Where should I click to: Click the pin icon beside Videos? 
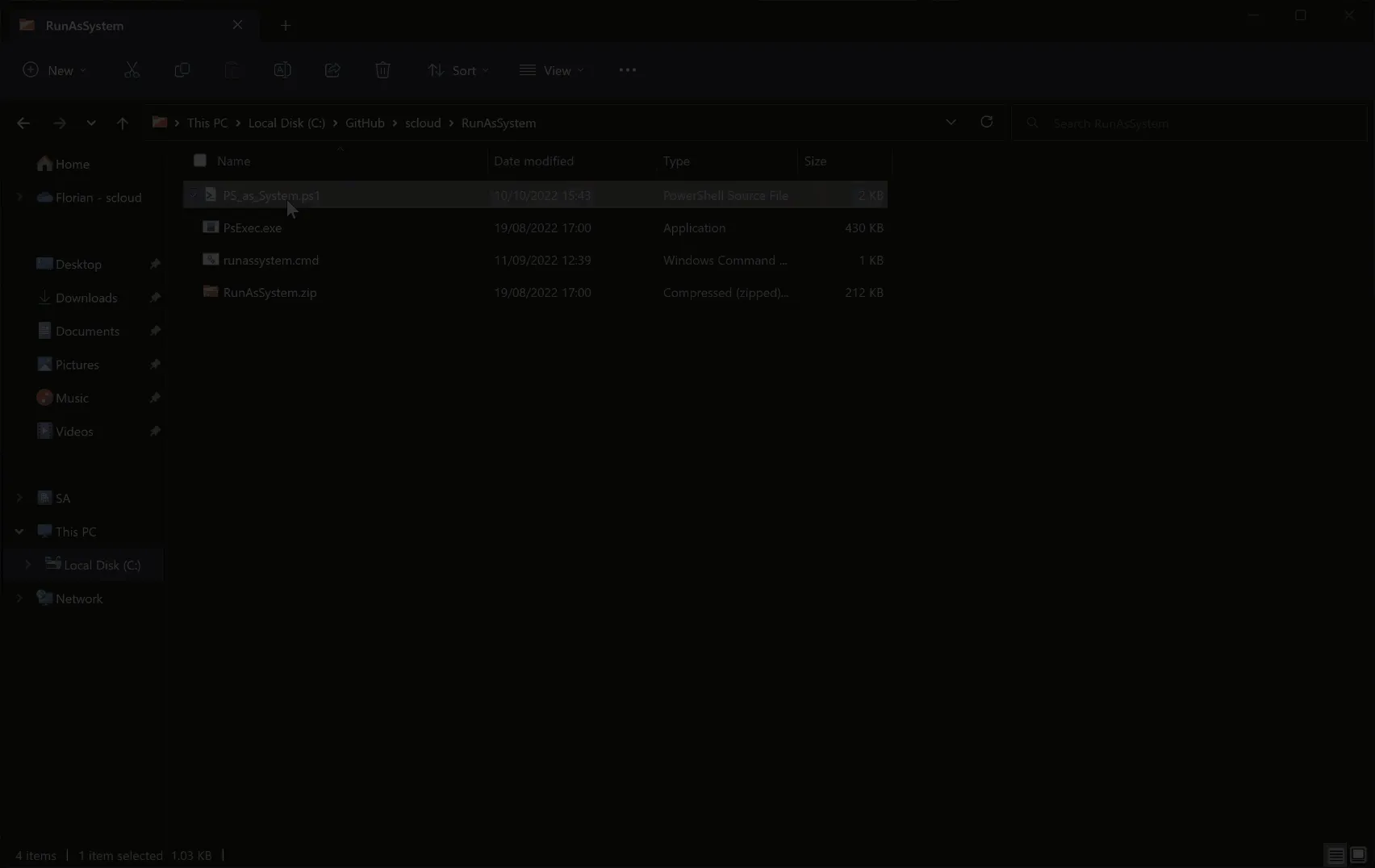tap(155, 432)
